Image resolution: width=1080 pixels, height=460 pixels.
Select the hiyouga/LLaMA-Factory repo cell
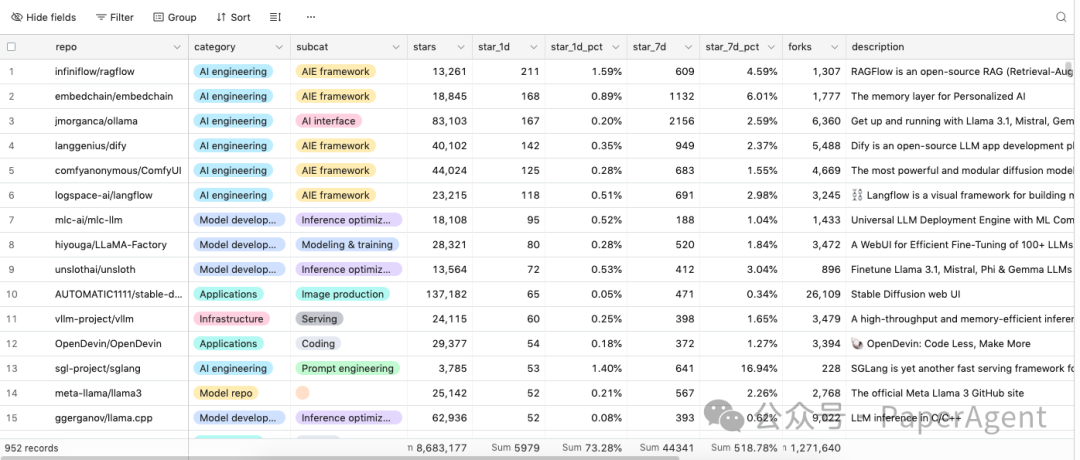pyautogui.click(x=110, y=245)
